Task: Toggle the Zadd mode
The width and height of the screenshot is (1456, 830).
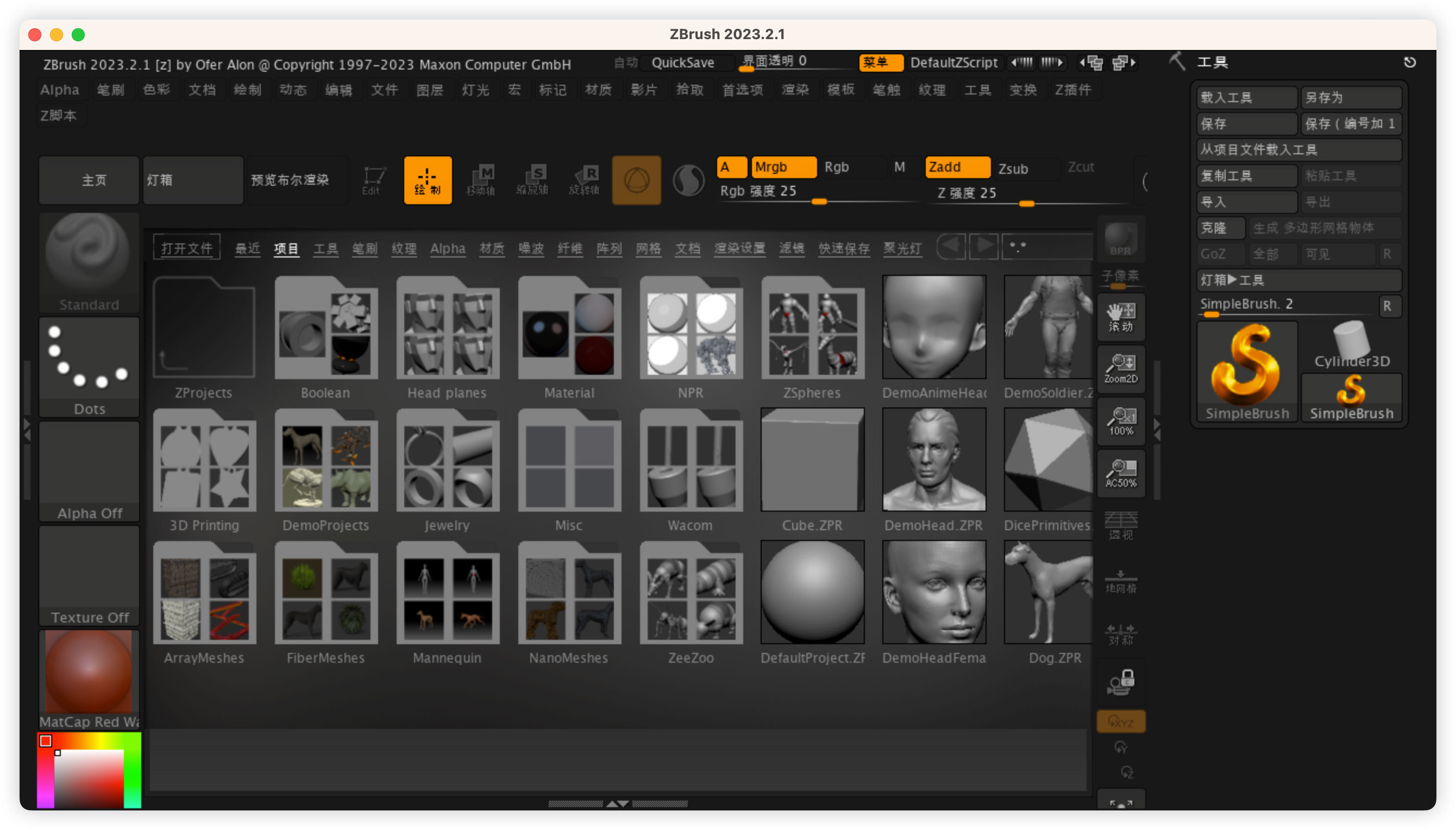Action: (957, 167)
